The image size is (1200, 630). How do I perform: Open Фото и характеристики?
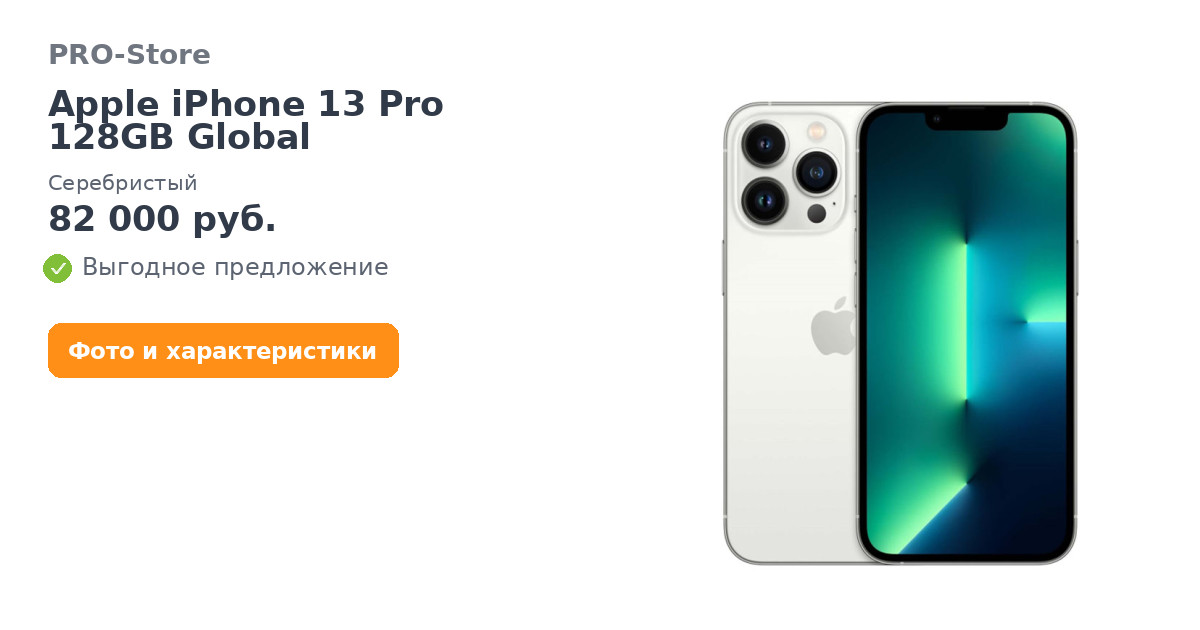pos(223,351)
